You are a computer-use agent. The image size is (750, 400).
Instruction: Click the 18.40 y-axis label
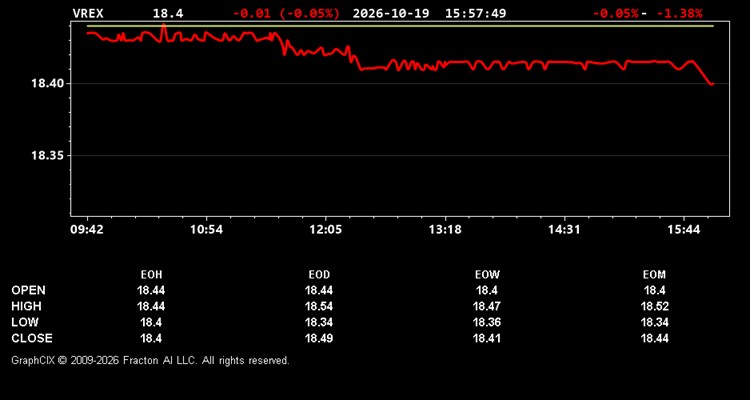point(47,84)
